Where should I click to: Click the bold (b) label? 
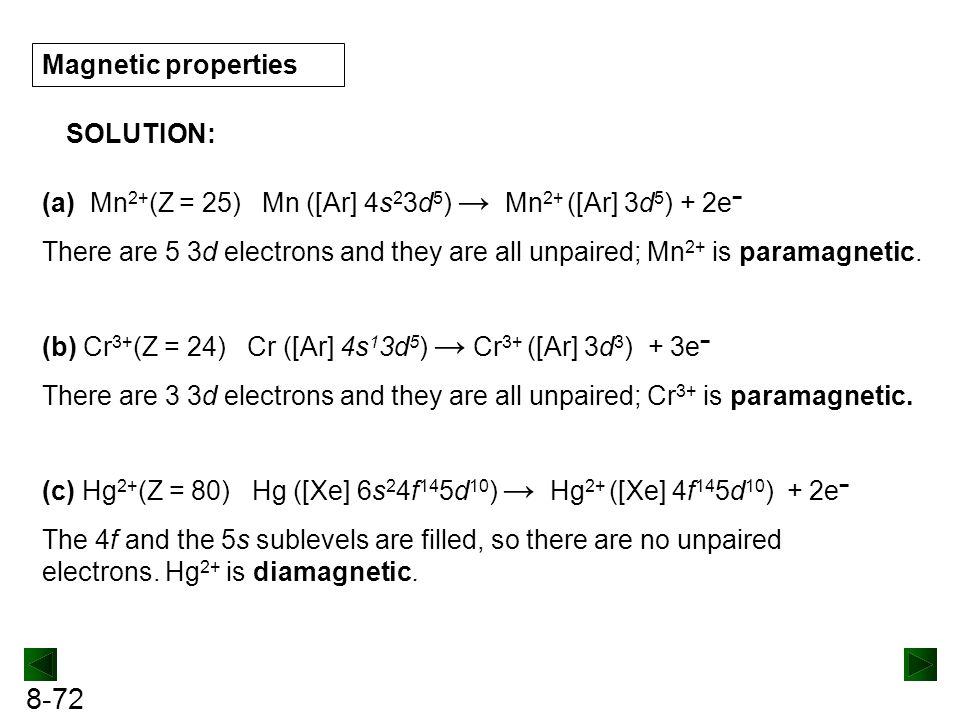point(59,347)
